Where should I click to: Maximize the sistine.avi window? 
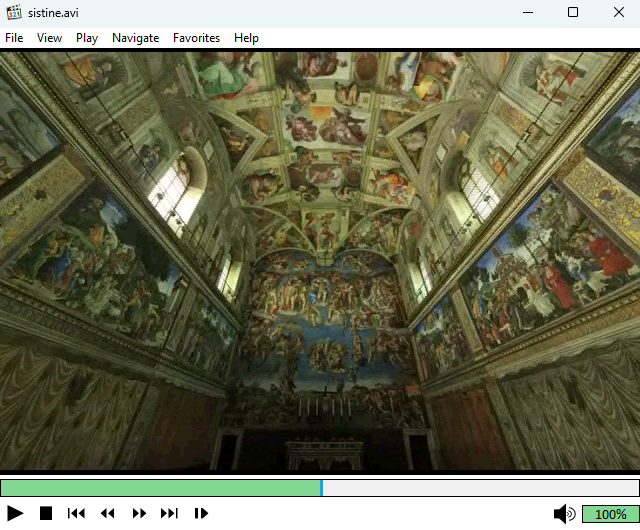[573, 12]
